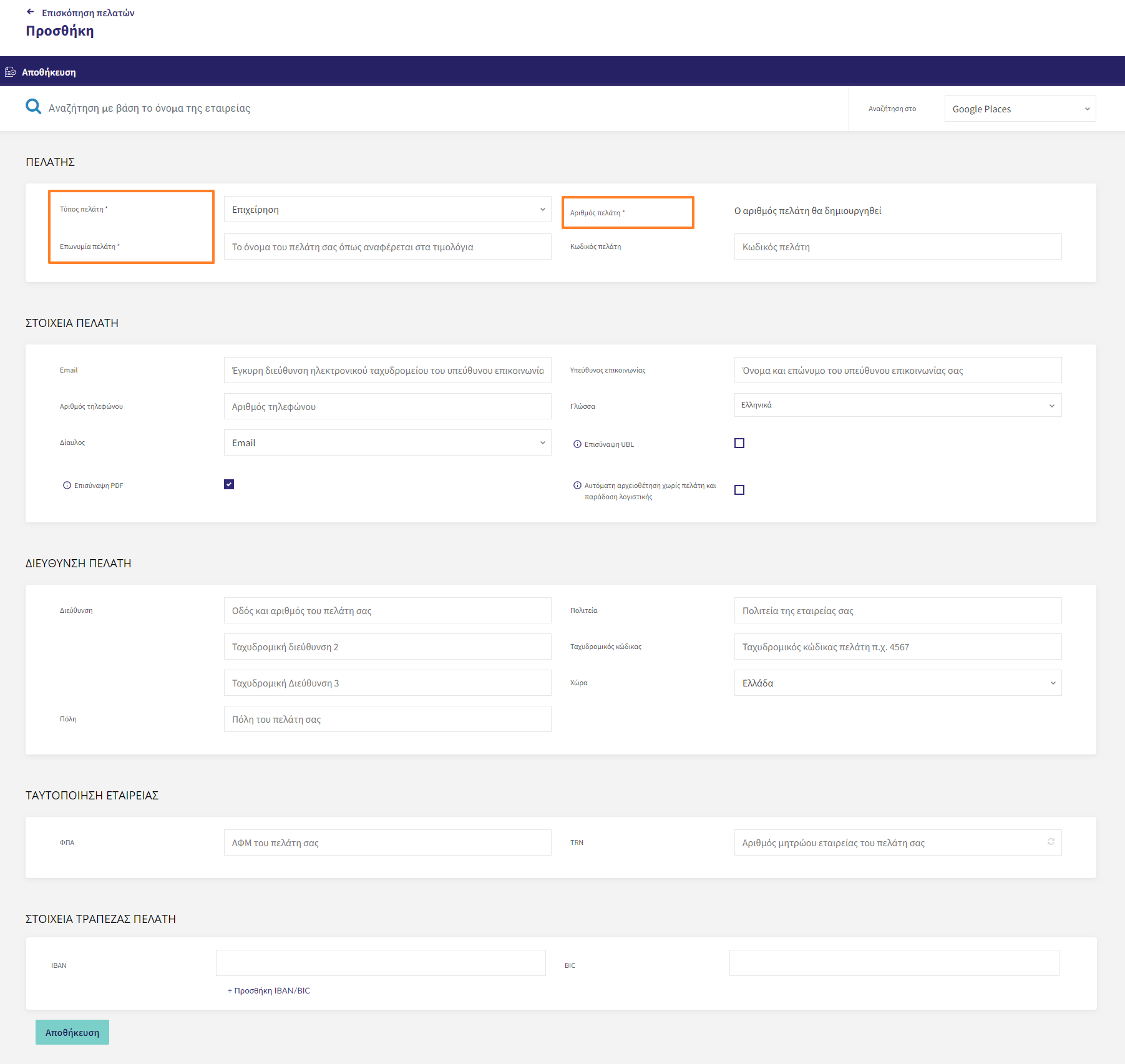Click the Κωδικός πελάτη input field
Viewport: 1125px width, 1064px height.
tap(898, 246)
